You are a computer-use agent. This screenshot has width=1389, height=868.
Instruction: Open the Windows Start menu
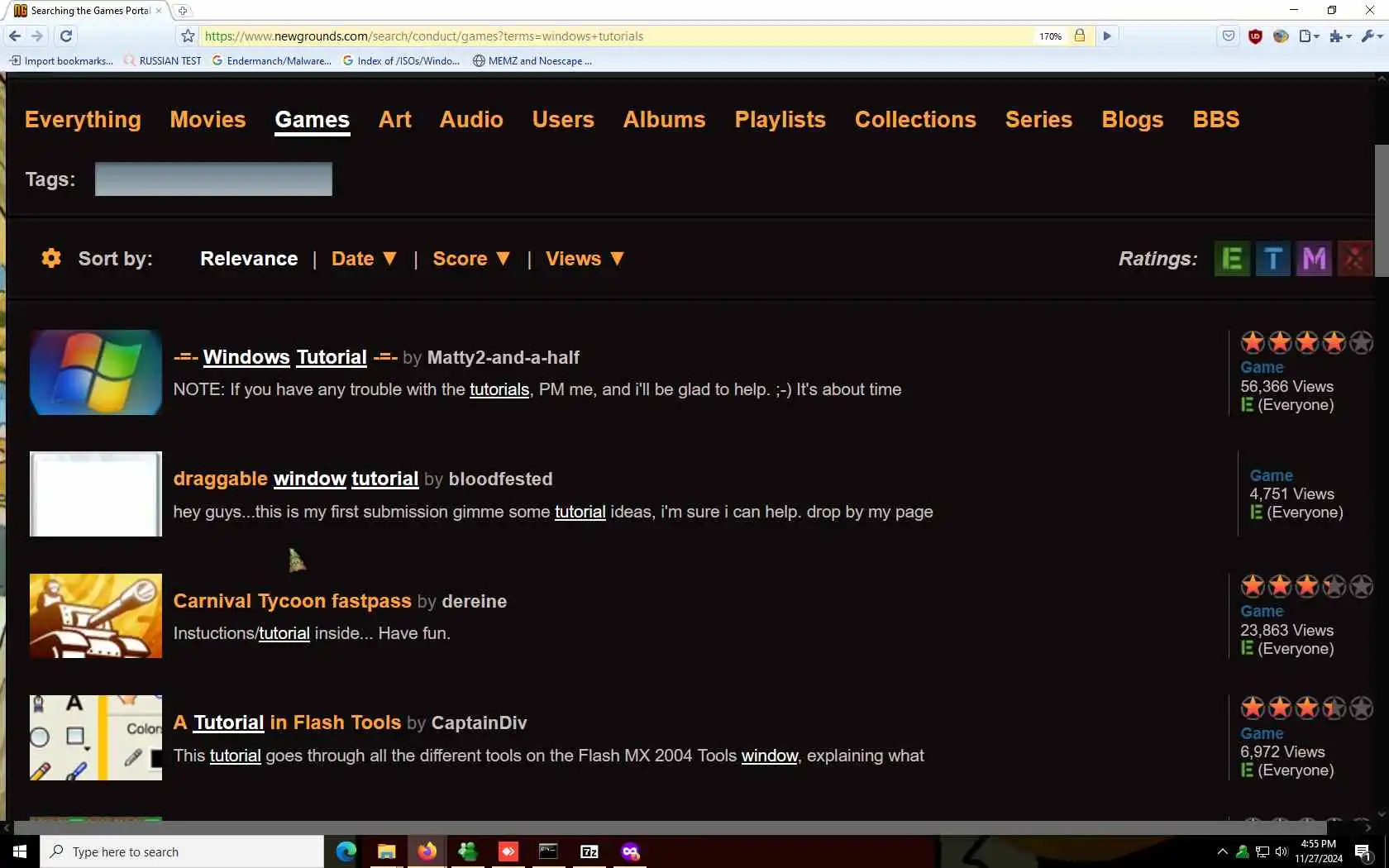(x=20, y=851)
